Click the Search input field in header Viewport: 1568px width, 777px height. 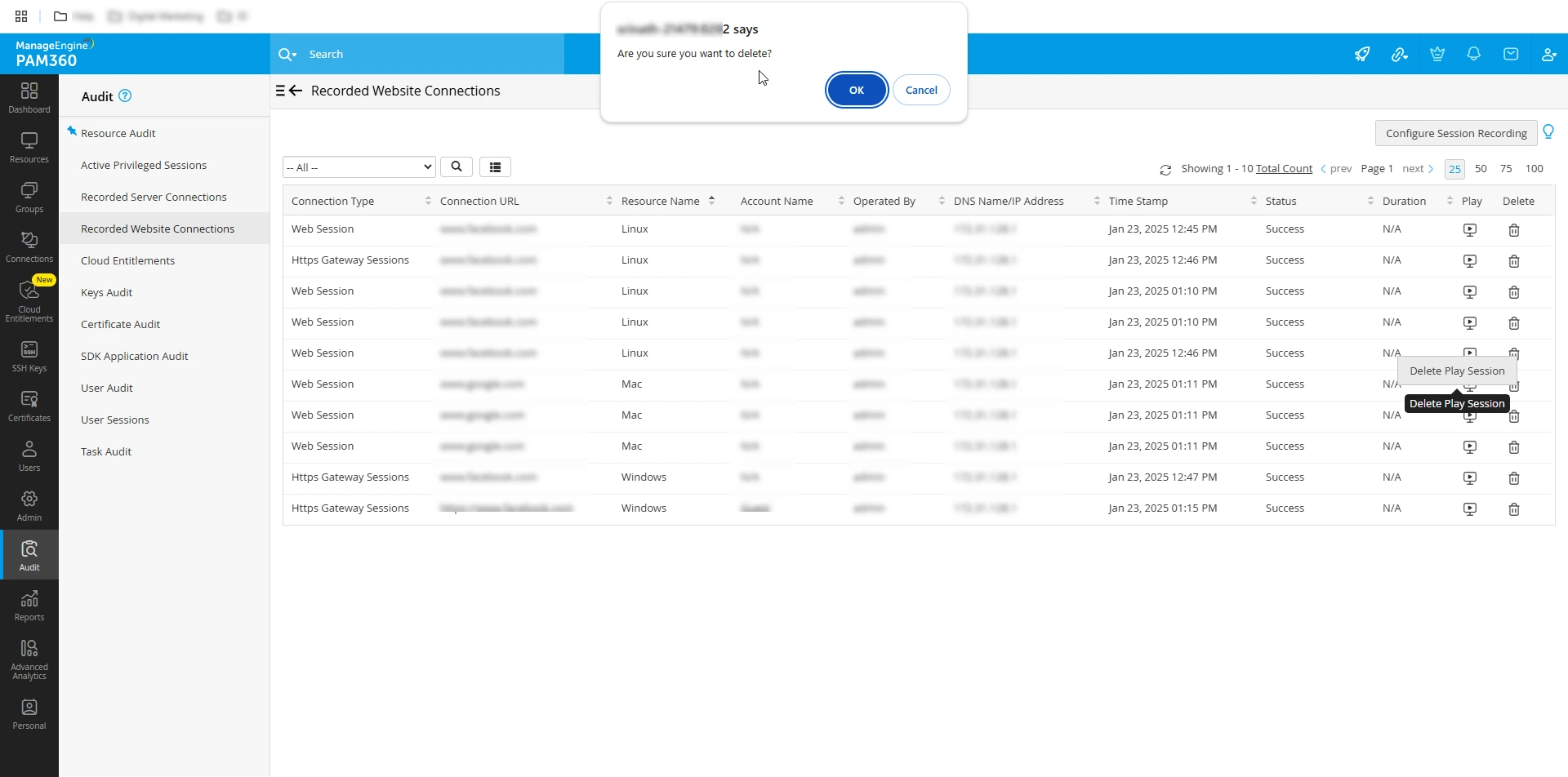coord(425,55)
